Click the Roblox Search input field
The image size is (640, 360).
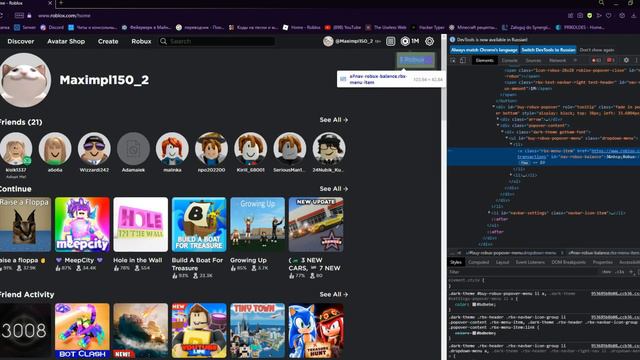(221, 41)
